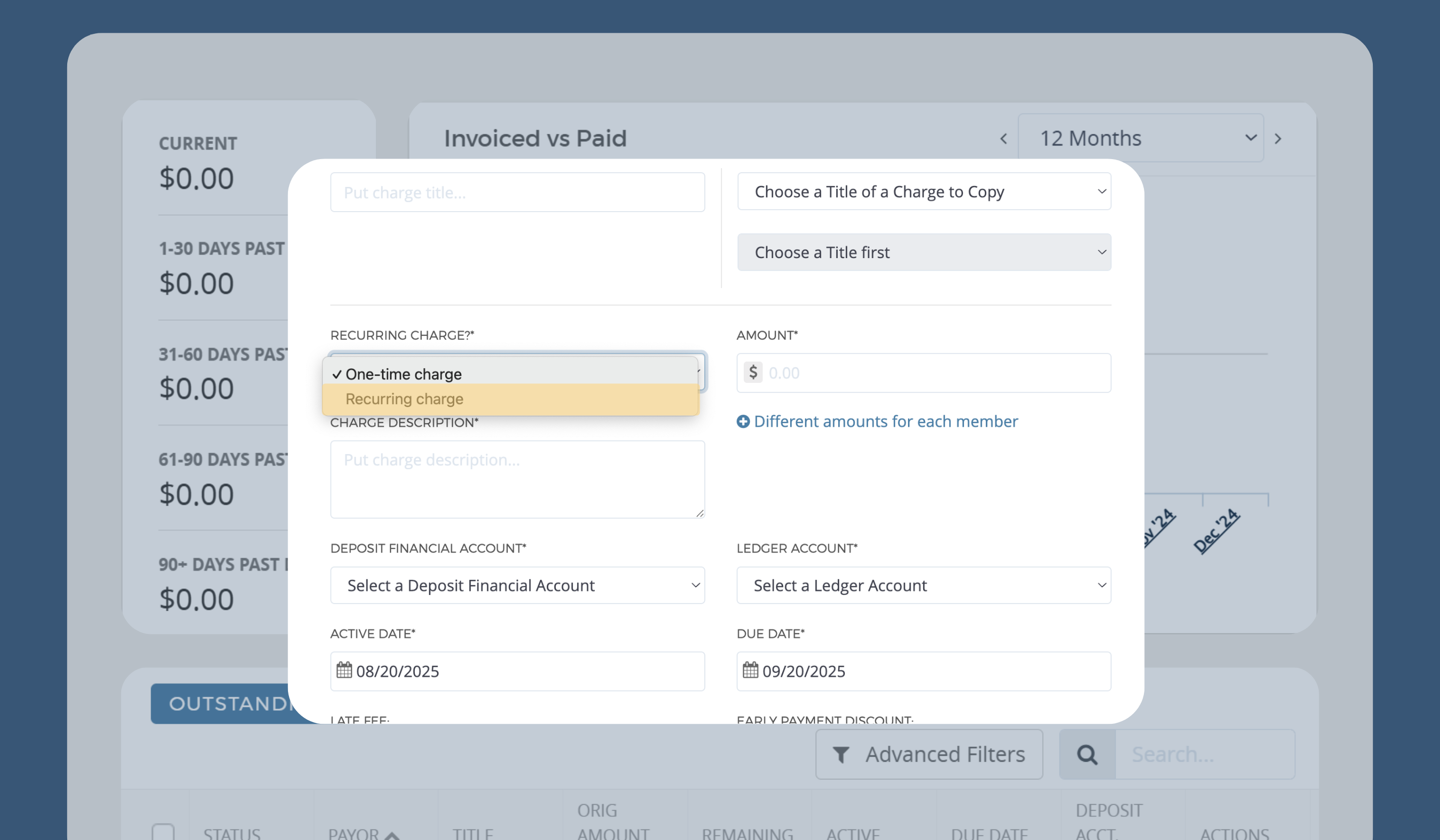This screenshot has height=840, width=1440.
Task: Click the plus icon beside Different amounts
Action: (x=743, y=421)
